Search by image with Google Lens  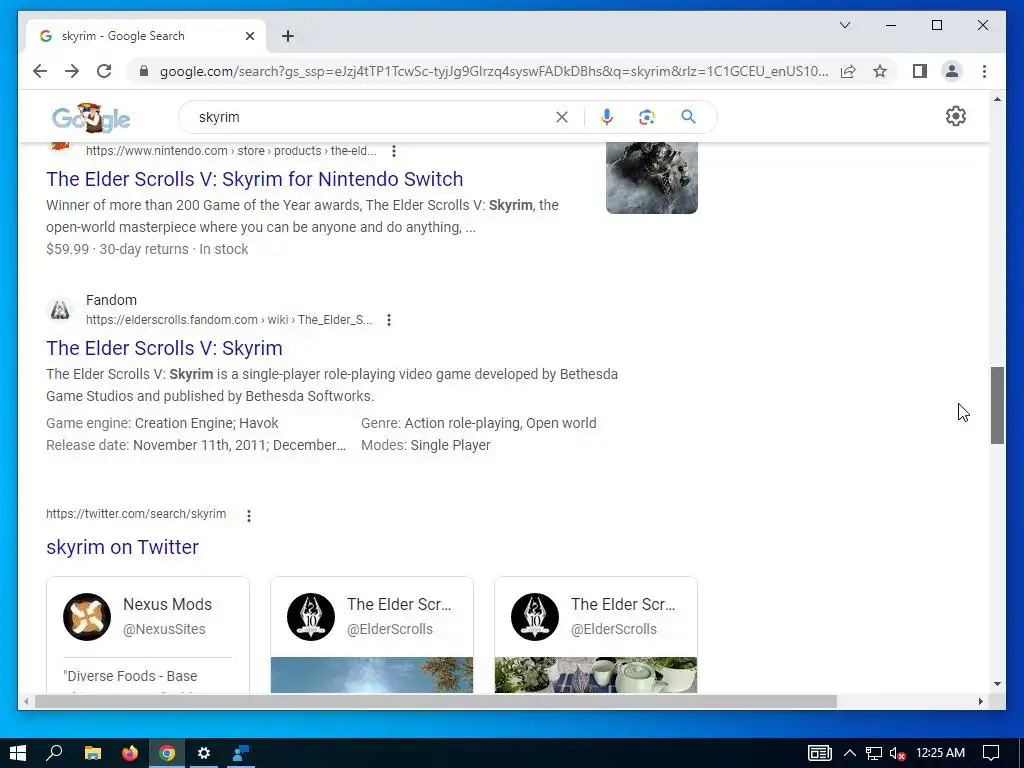coord(647,117)
